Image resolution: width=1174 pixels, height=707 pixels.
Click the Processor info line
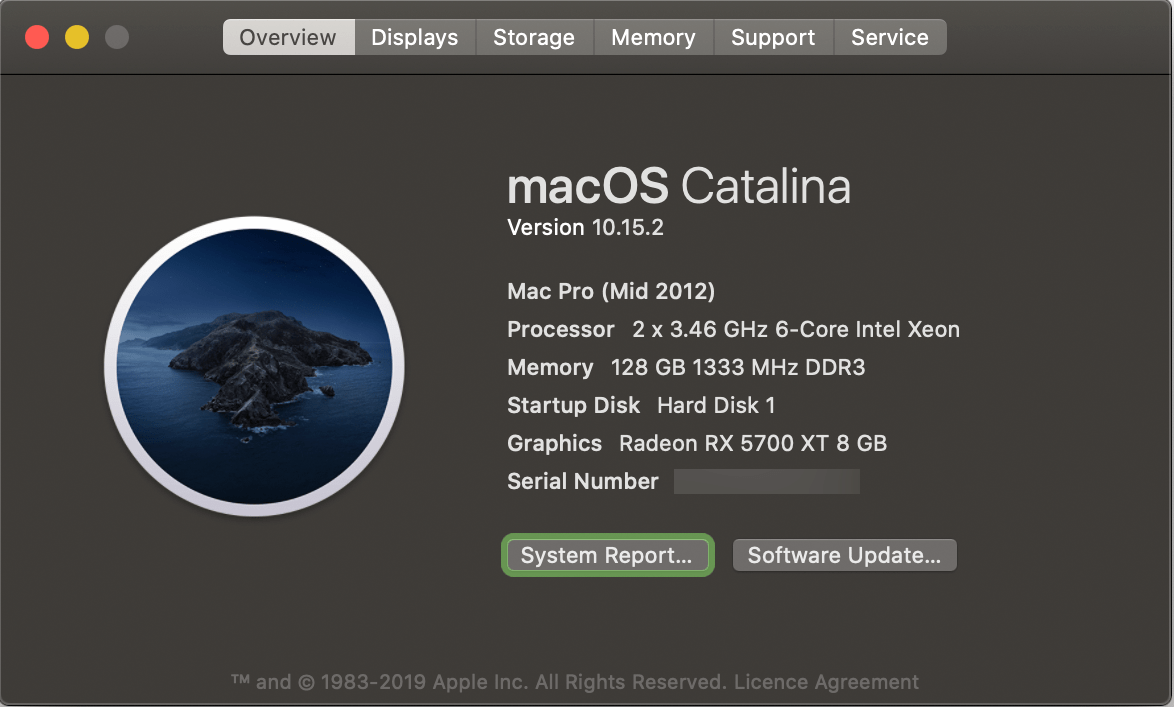[x=733, y=330]
